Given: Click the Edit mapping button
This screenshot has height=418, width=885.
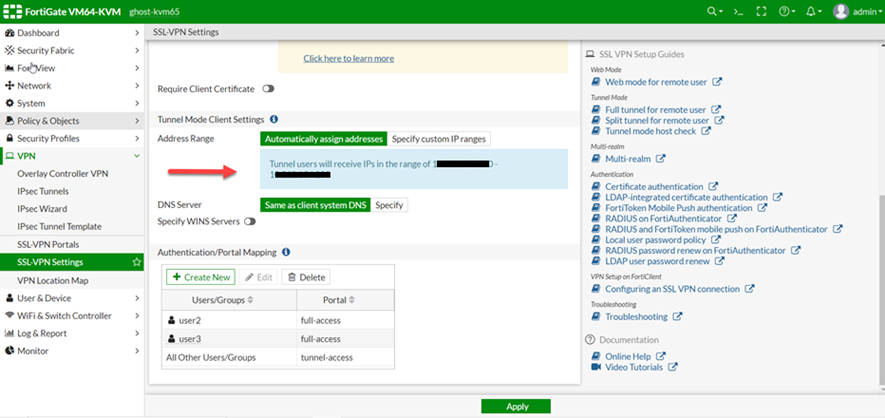Looking at the screenshot, I should [259, 277].
